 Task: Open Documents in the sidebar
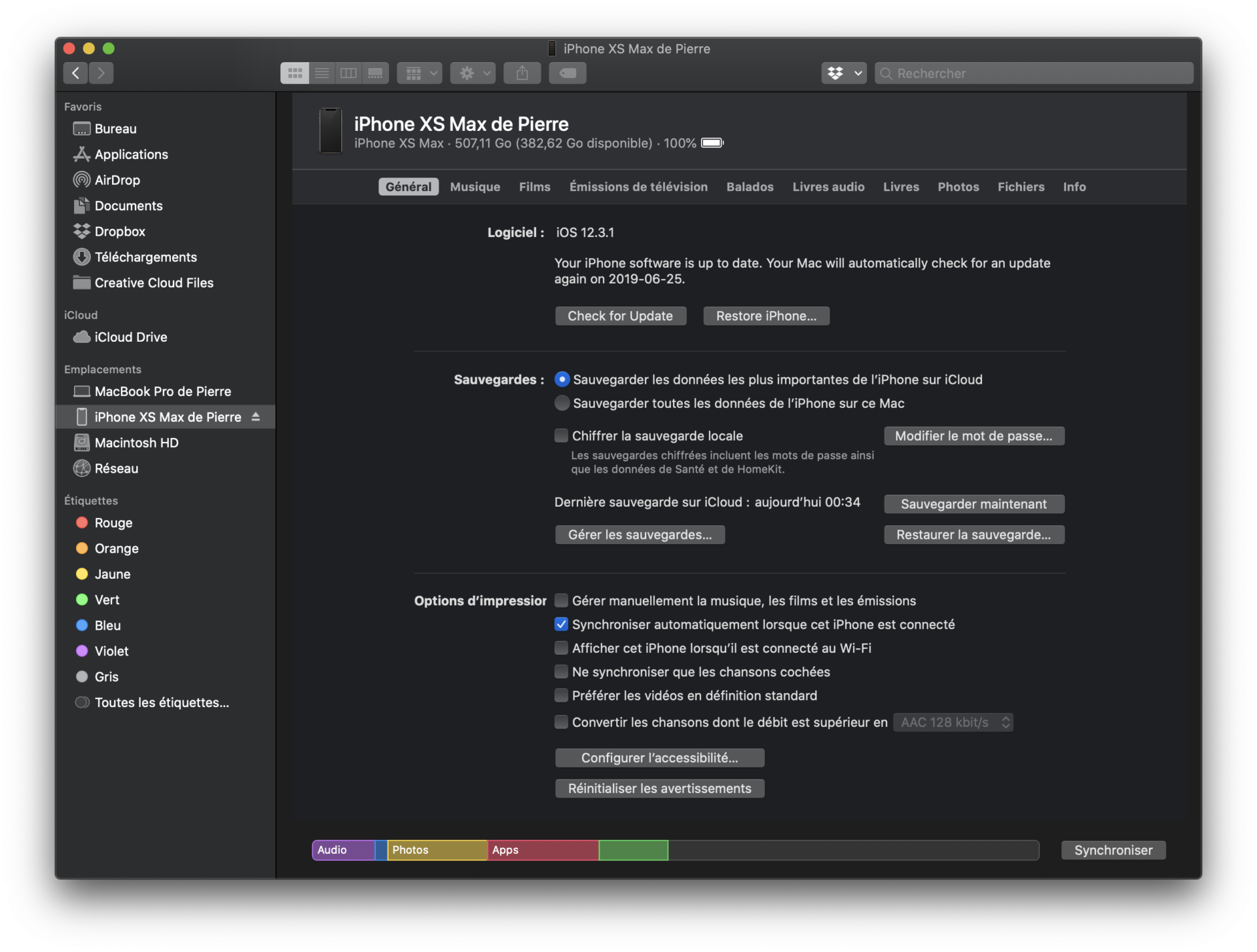tap(118, 206)
